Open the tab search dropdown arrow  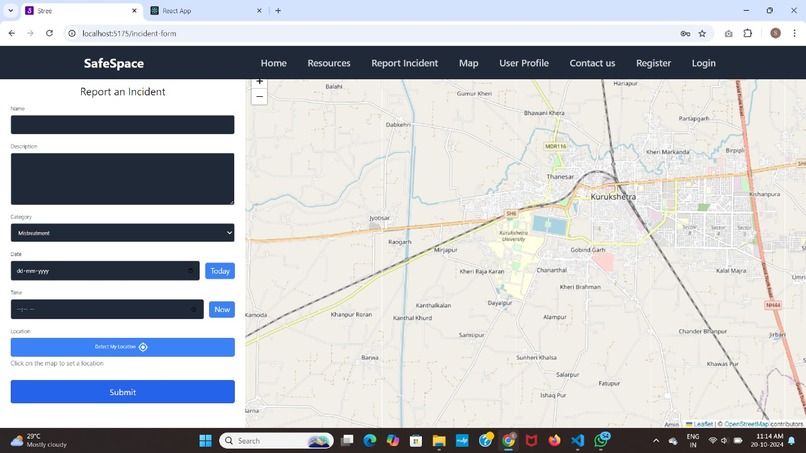(10, 11)
